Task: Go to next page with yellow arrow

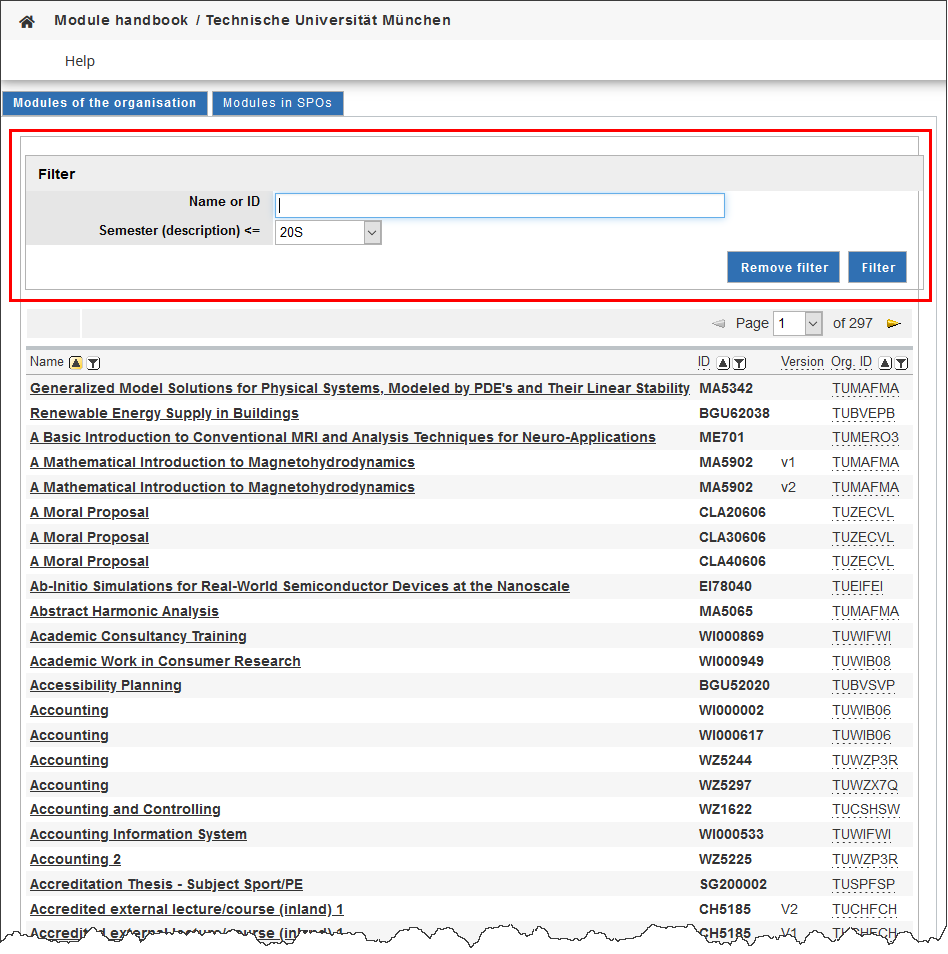Action: tap(893, 324)
